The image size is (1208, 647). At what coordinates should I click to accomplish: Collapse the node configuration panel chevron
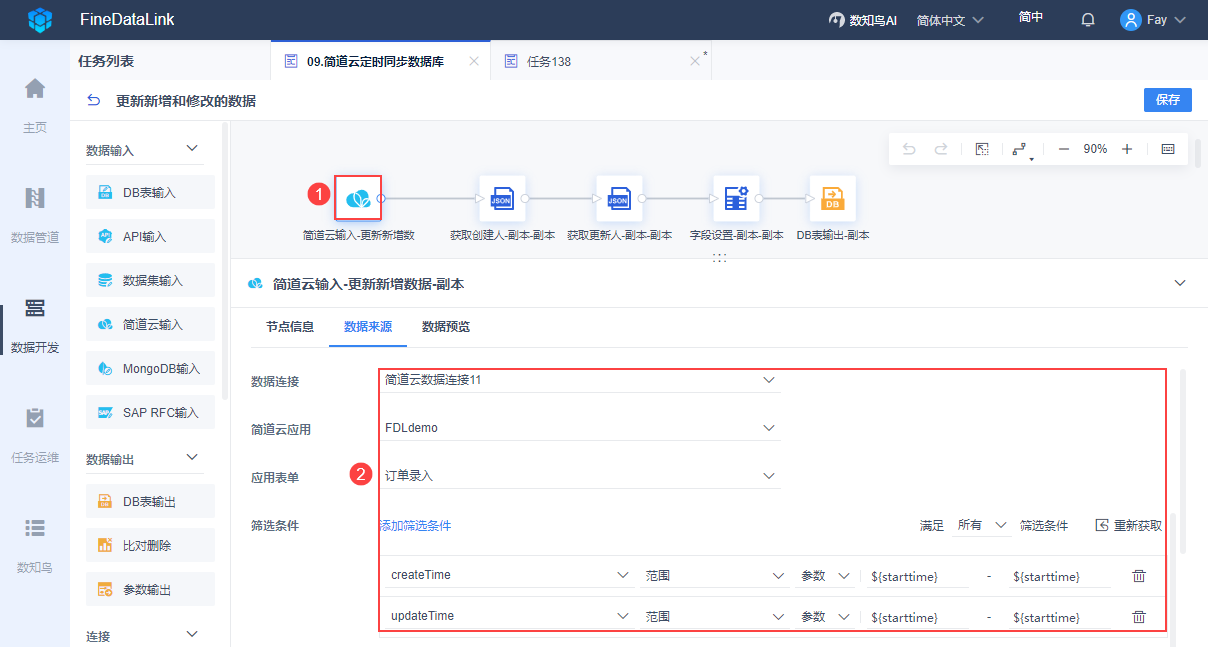[1180, 284]
